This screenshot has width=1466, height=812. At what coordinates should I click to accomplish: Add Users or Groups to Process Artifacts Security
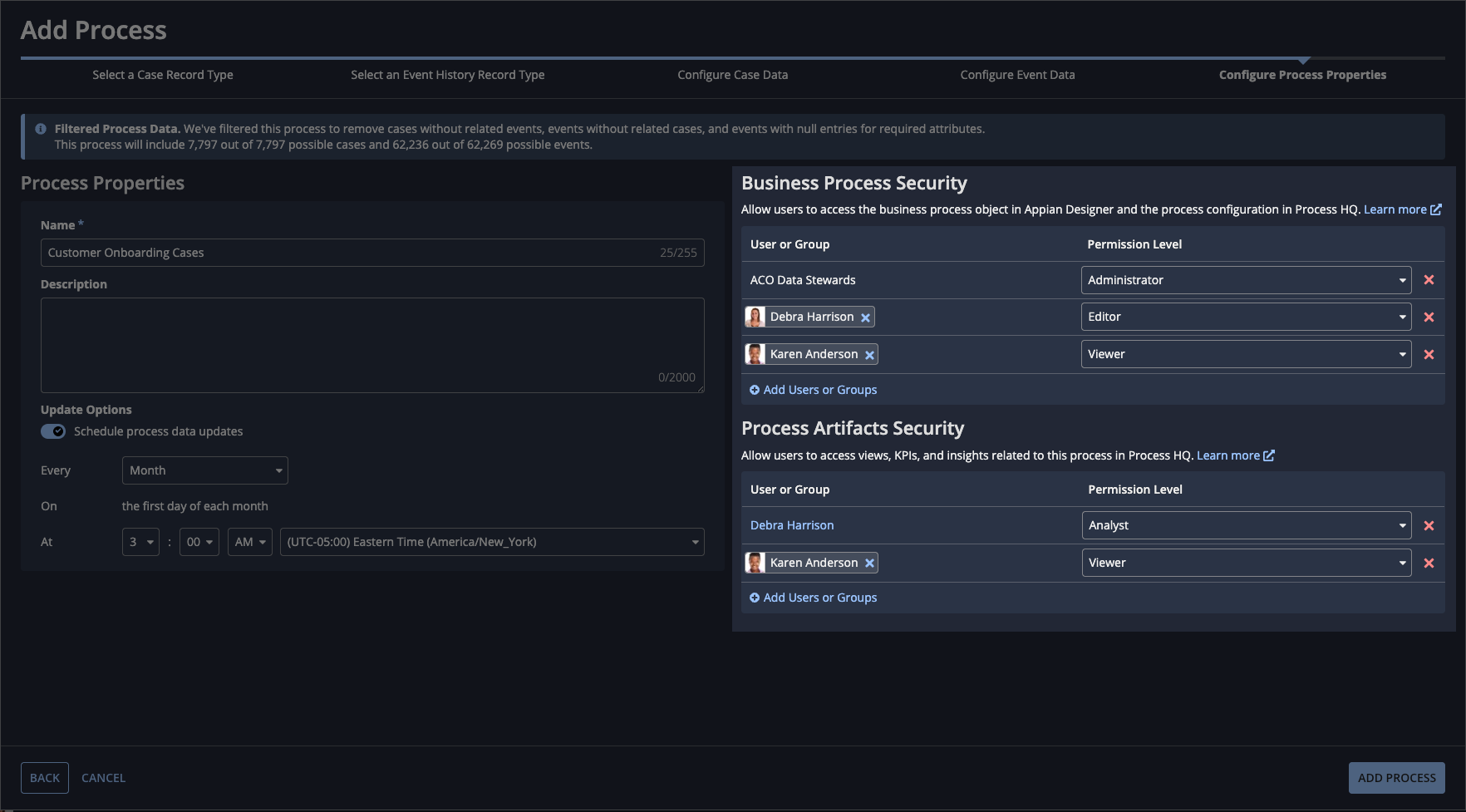[814, 598]
